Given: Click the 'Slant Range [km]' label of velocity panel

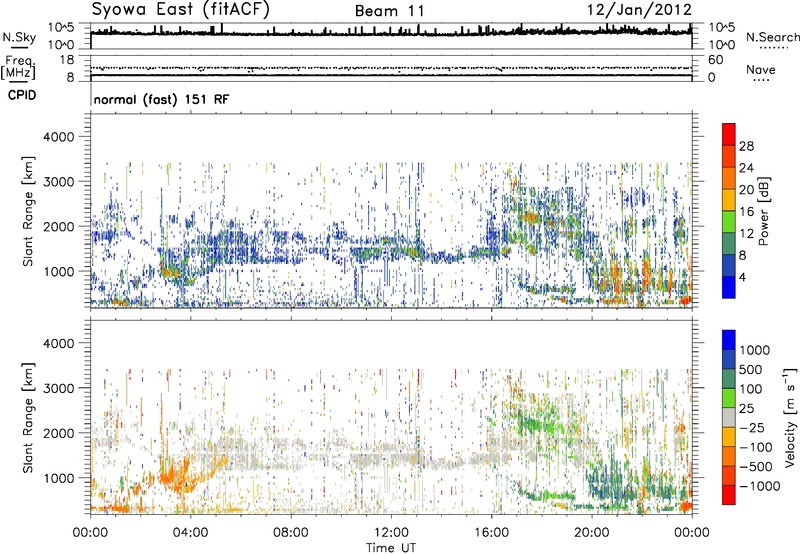Looking at the screenshot, I should click(x=28, y=417).
